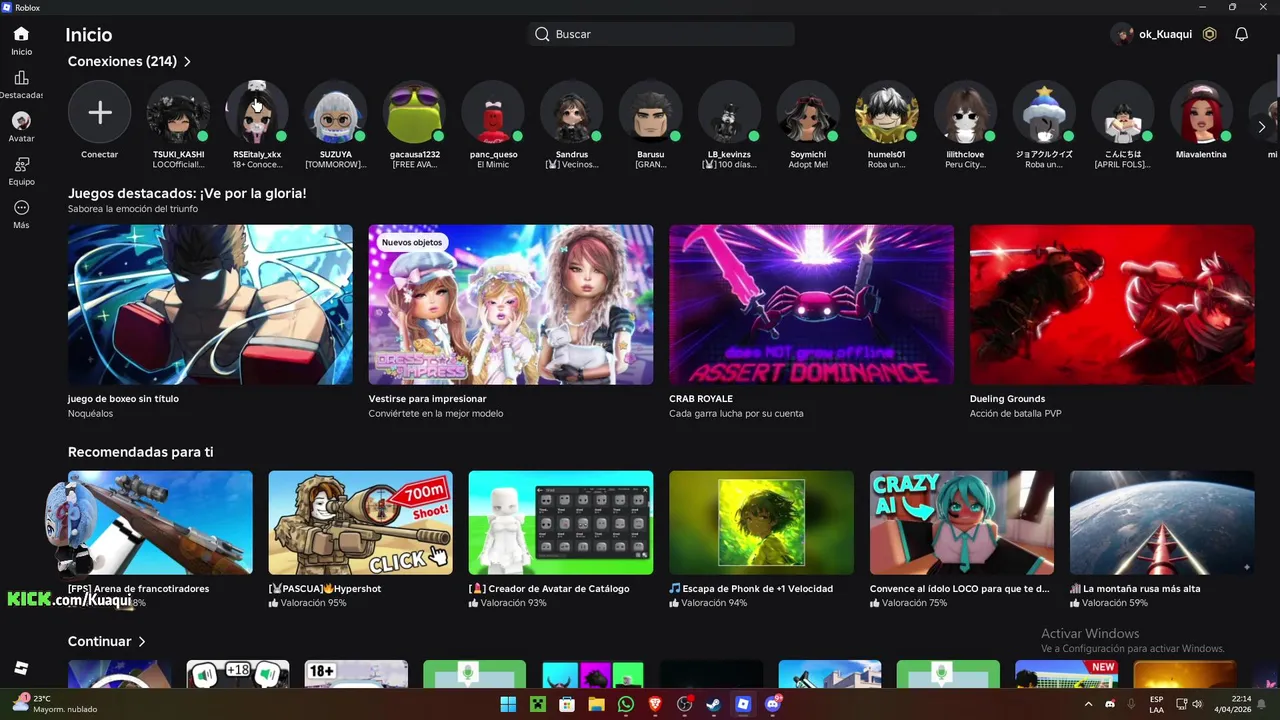
Task: Open Discord from the taskbar
Action: point(772,704)
